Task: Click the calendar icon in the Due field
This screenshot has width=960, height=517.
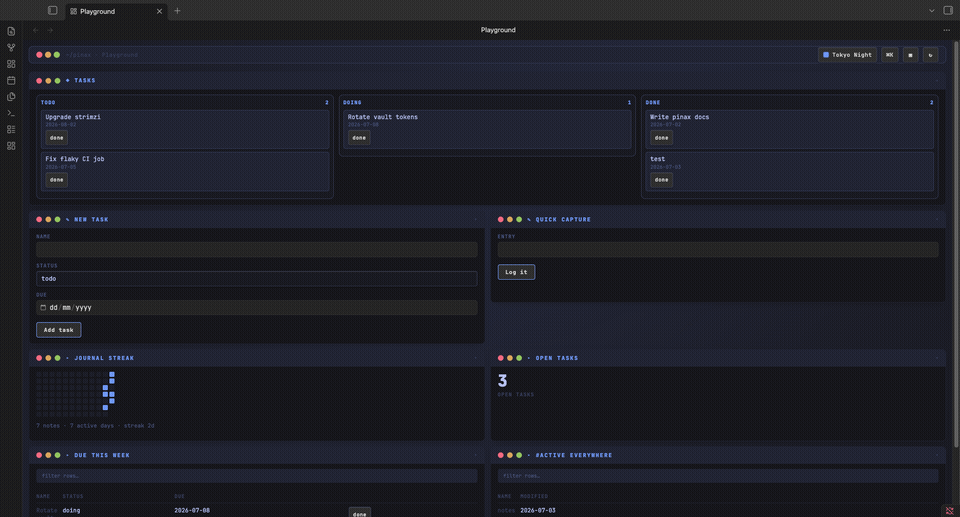Action: (43, 308)
